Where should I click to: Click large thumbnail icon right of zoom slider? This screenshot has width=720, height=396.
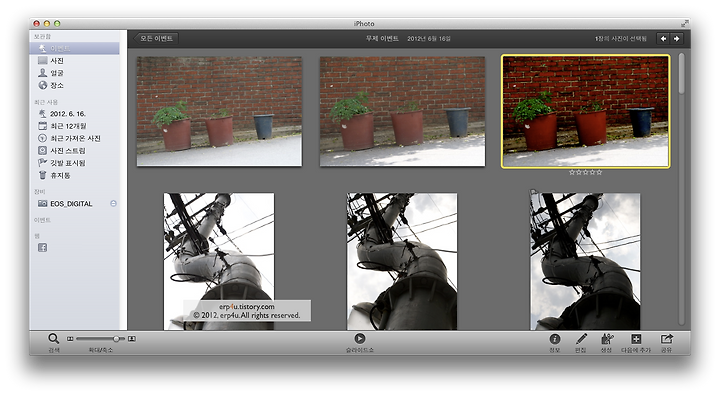132,339
